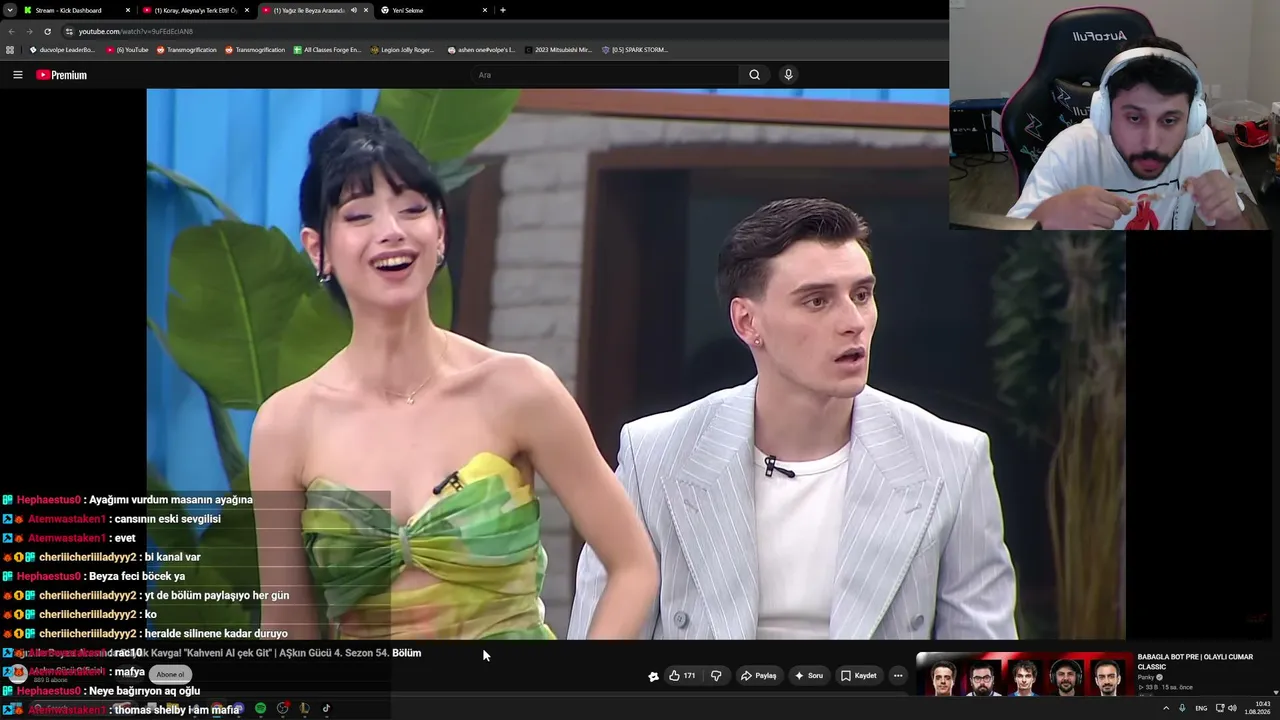
Task: Close the 'Stream - Kick Dashboard' tab
Action: point(128,10)
